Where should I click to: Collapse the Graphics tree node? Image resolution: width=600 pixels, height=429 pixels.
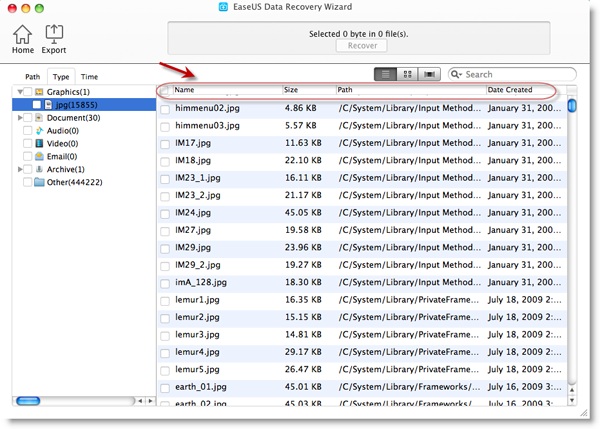[20, 92]
